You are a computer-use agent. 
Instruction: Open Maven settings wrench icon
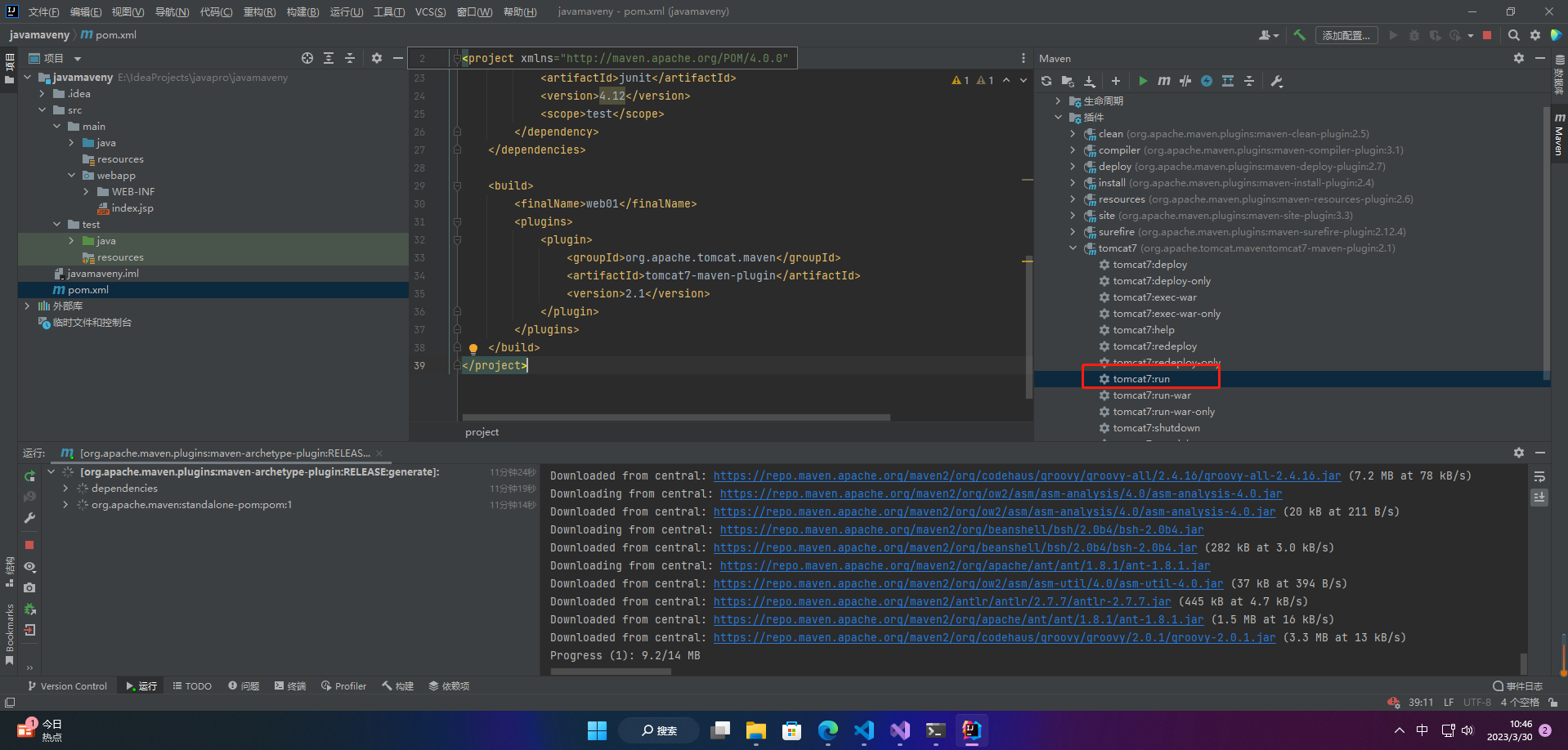(x=1277, y=81)
